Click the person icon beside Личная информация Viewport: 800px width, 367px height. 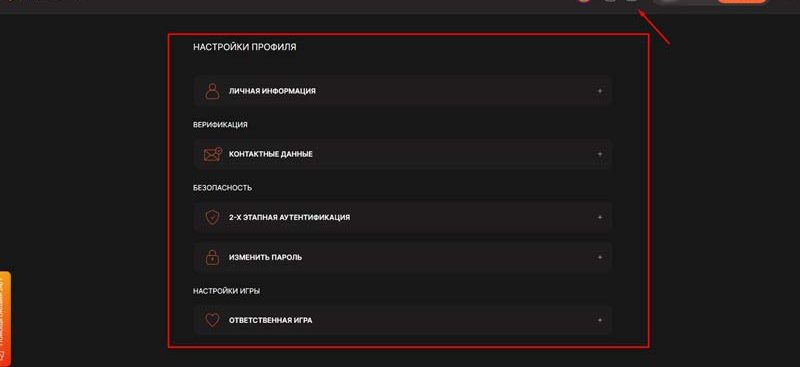tap(212, 91)
